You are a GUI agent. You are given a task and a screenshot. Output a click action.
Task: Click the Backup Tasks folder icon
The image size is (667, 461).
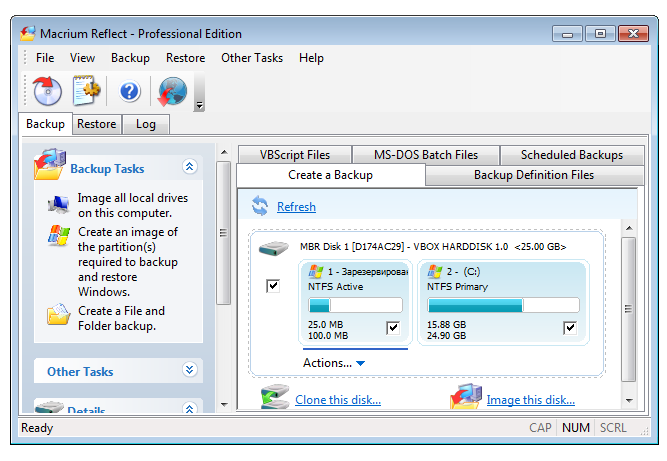pos(50,165)
